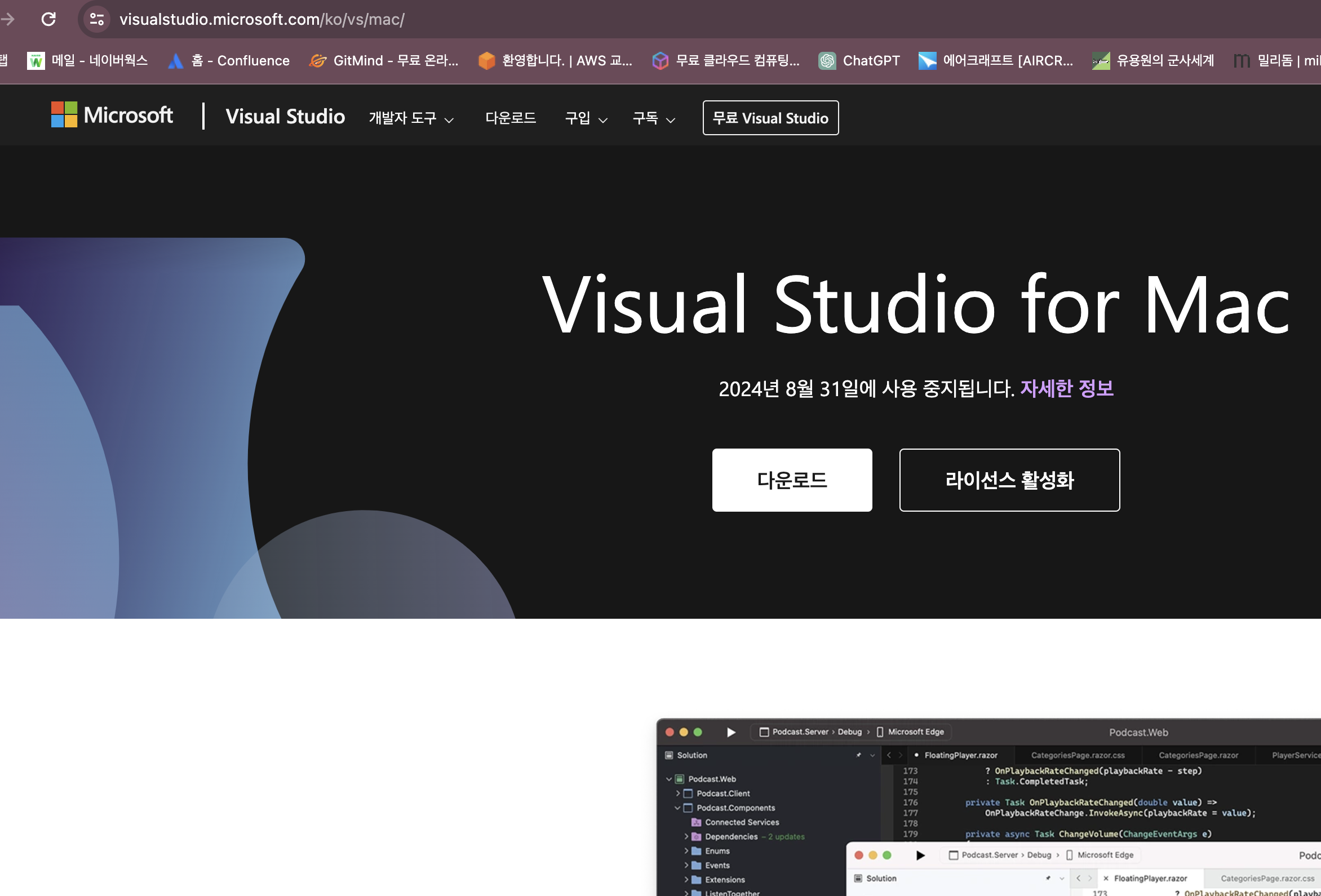This screenshot has height=896, width=1321.
Task: Go to the Visual Studio home link
Action: coord(285,117)
